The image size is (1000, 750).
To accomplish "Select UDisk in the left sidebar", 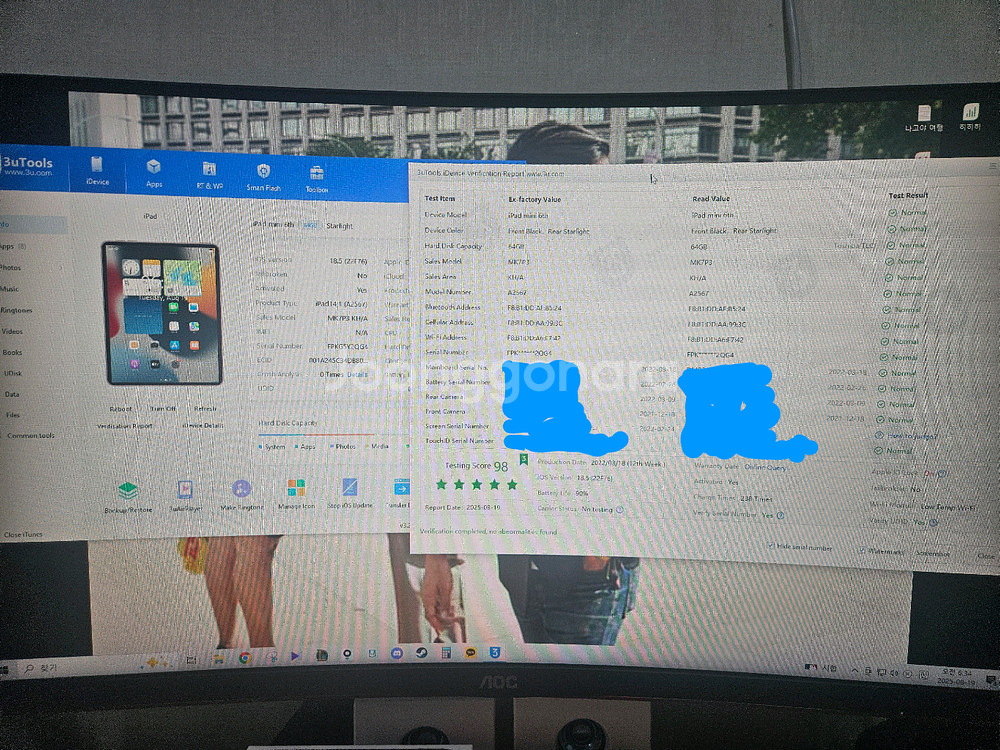I will click(x=13, y=373).
